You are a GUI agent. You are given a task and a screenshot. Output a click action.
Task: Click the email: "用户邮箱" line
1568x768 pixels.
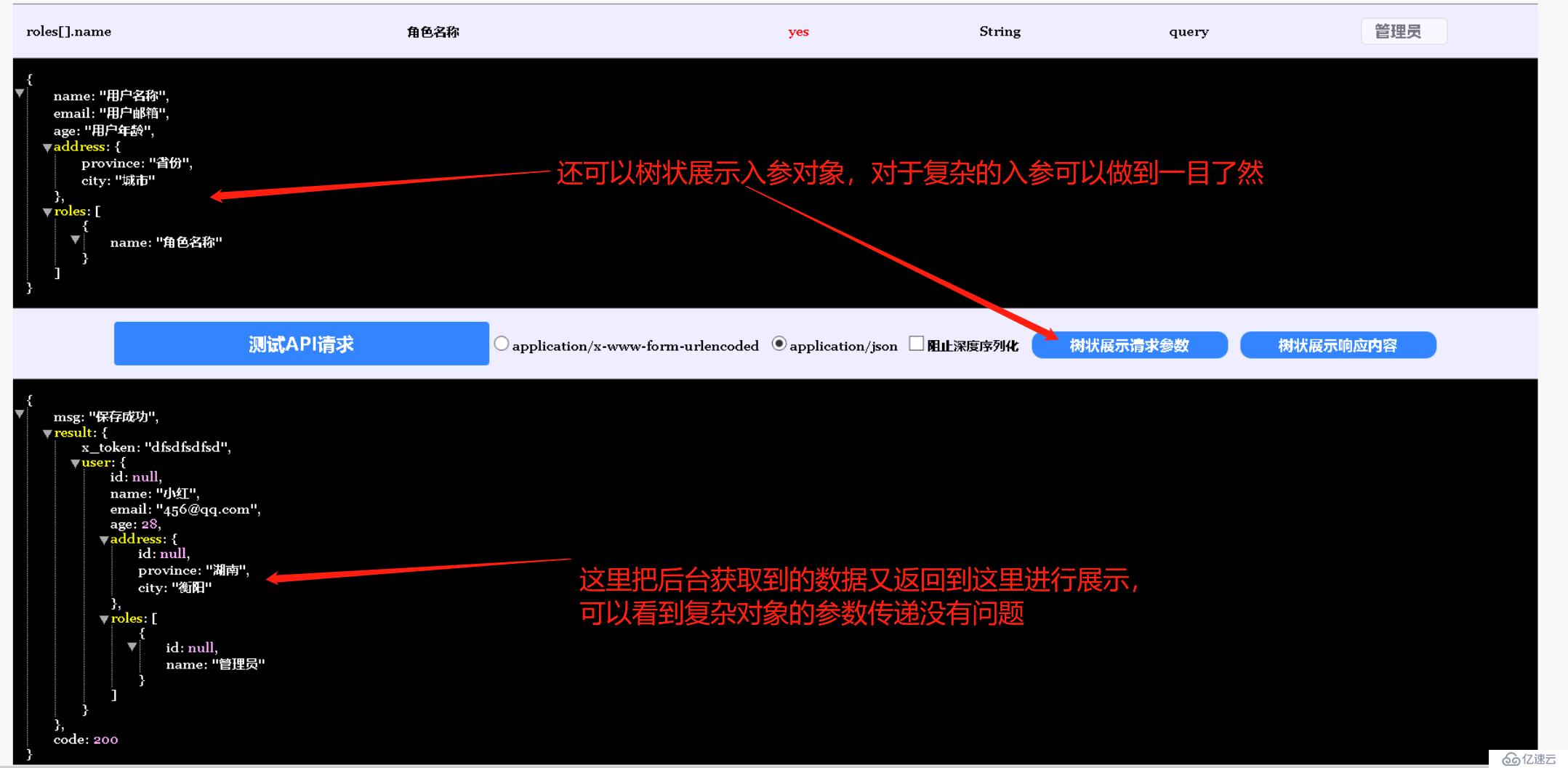tap(111, 113)
